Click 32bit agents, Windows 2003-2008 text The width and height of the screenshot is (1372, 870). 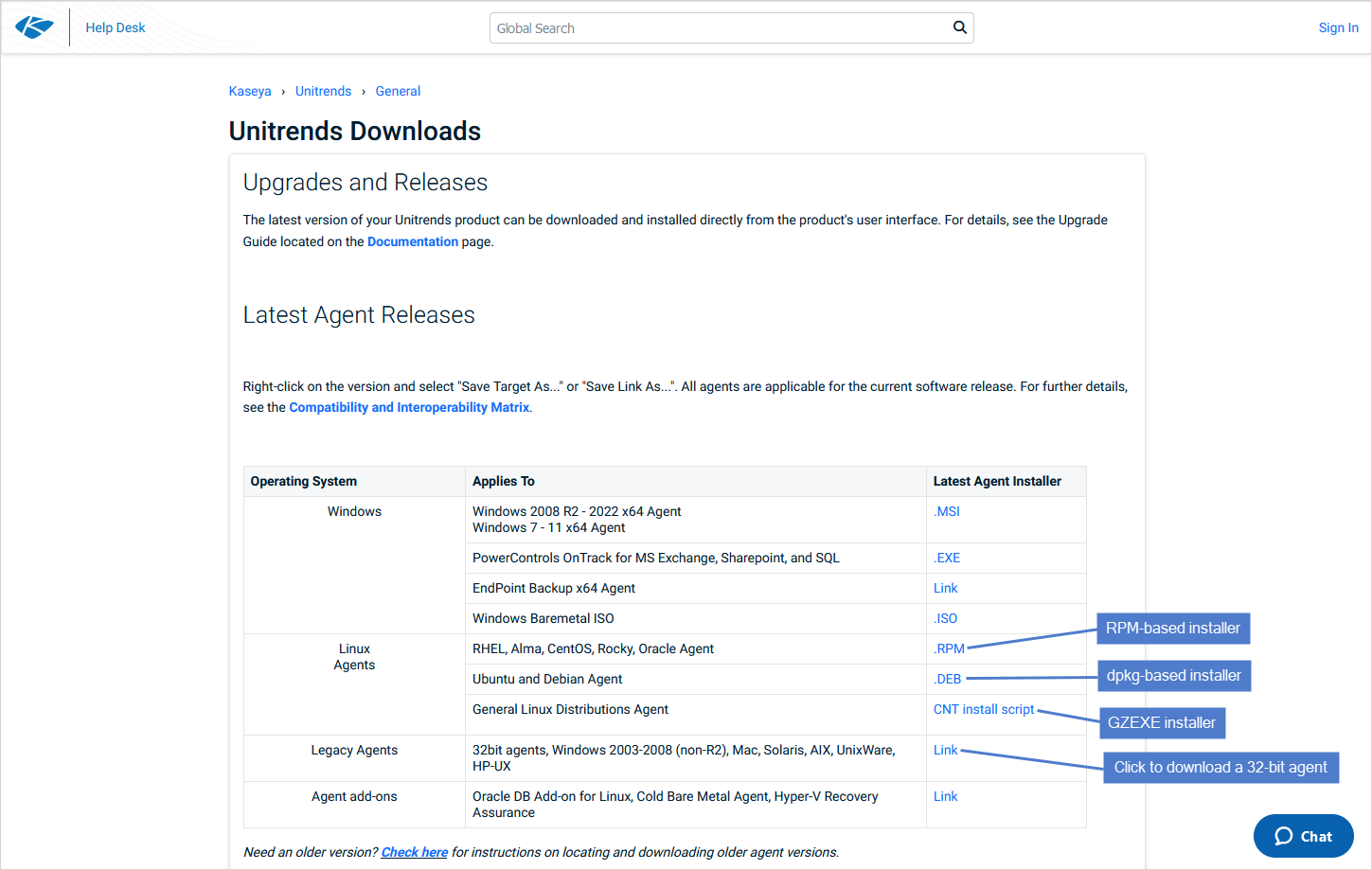(x=684, y=758)
